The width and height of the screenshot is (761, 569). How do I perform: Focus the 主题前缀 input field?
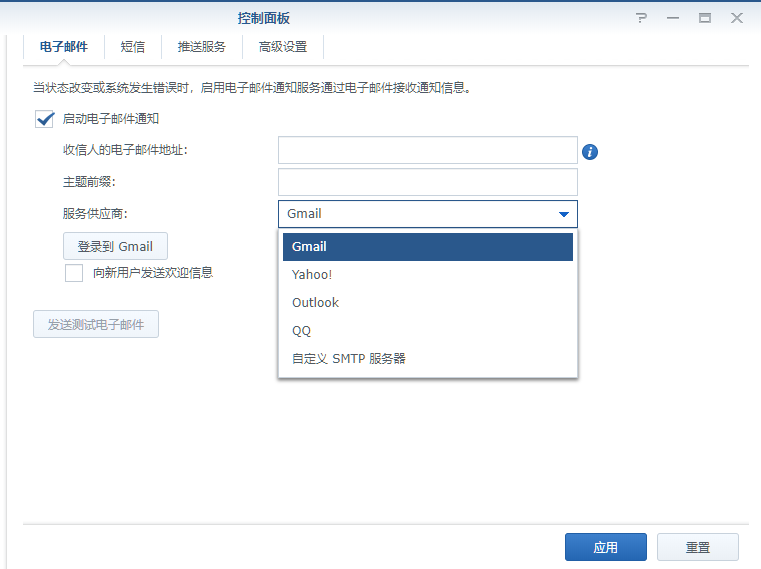(427, 182)
